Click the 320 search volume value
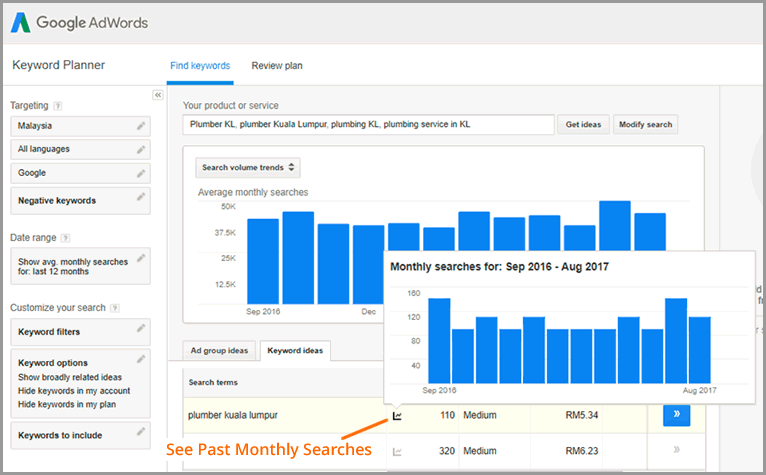This screenshot has width=766, height=475. point(447,451)
